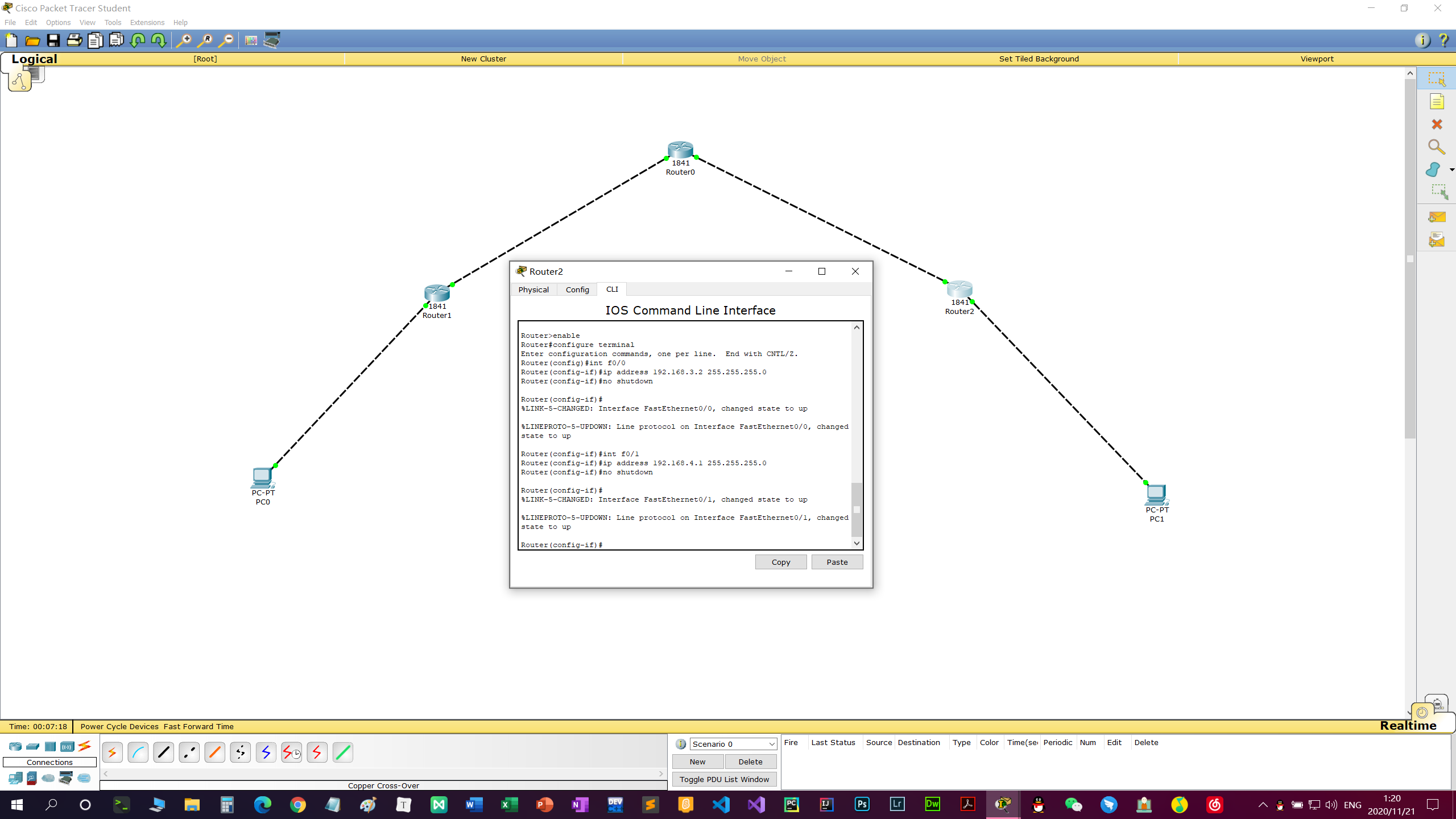Open the Scenario 0 dropdown
1456x819 pixels.
[x=733, y=744]
